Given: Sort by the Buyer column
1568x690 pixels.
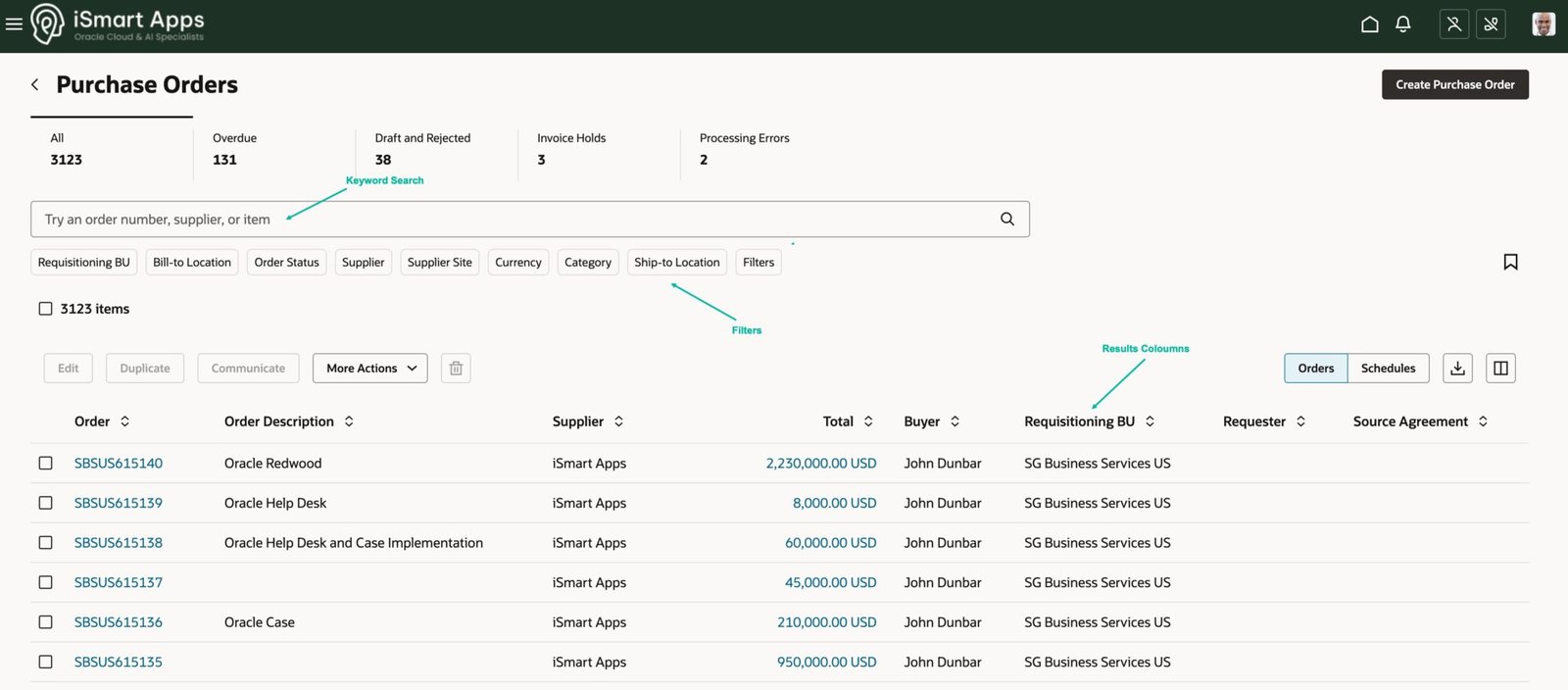Looking at the screenshot, I should (x=955, y=421).
